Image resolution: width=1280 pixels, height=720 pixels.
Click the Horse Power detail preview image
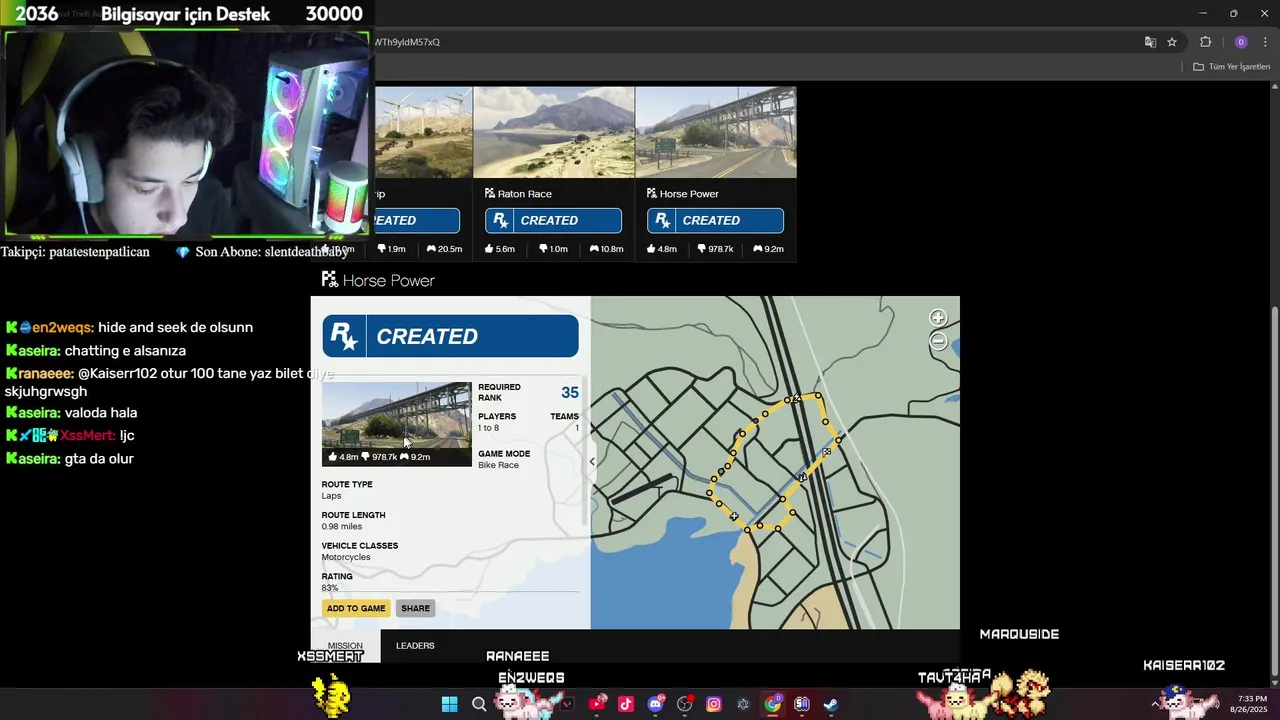point(396,424)
